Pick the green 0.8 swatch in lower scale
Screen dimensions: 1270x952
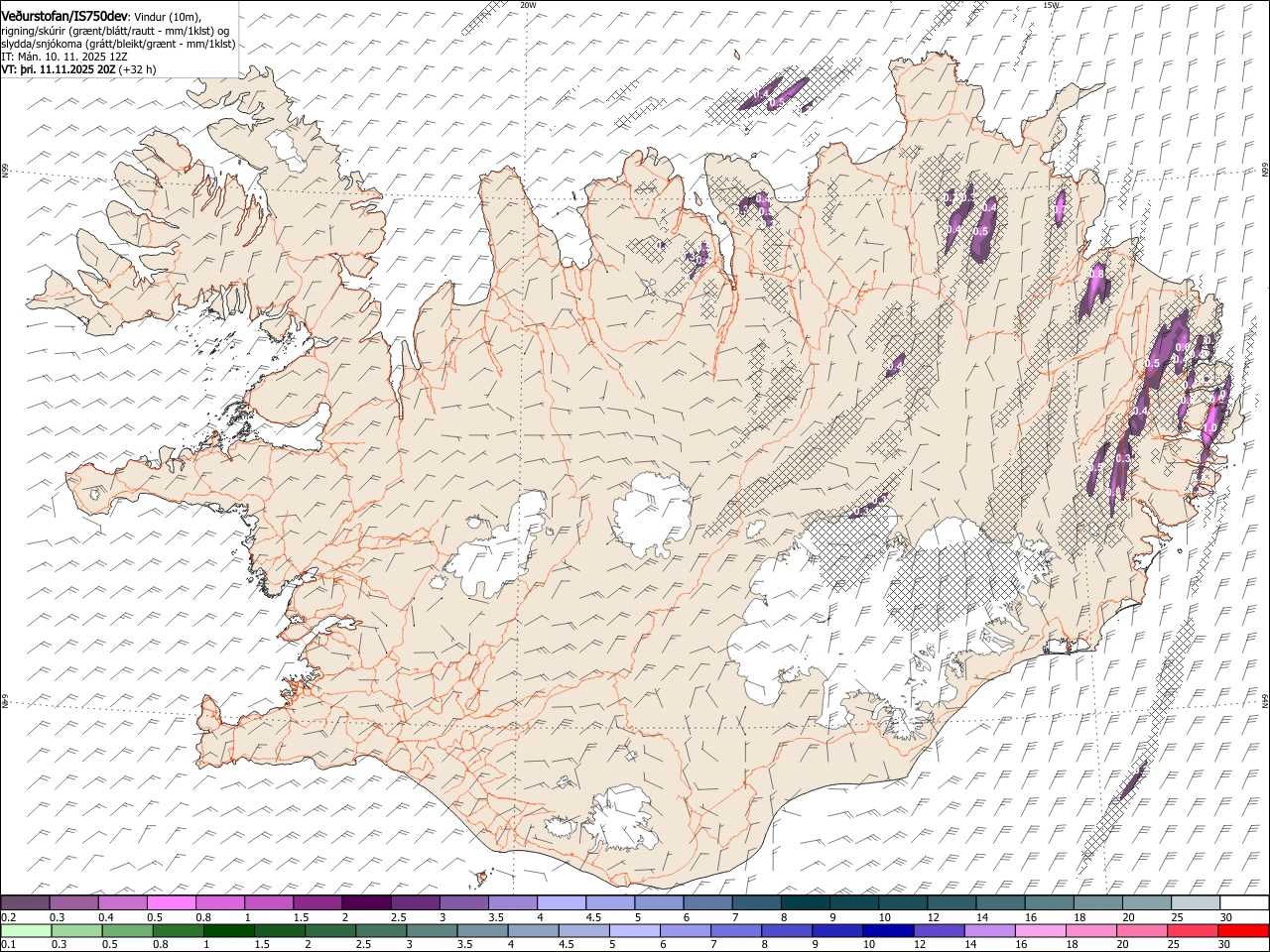[178, 931]
